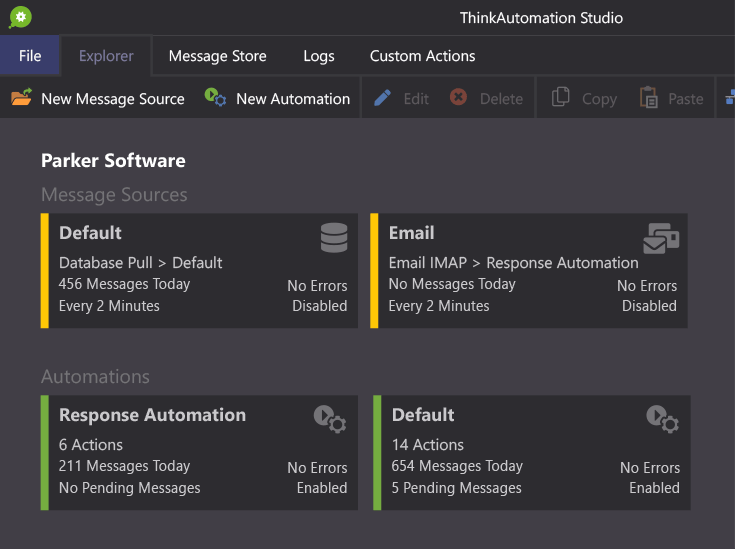Screen dimensions: 735x549
Task: Click '654 Messages Today' text
Action: 457,466
